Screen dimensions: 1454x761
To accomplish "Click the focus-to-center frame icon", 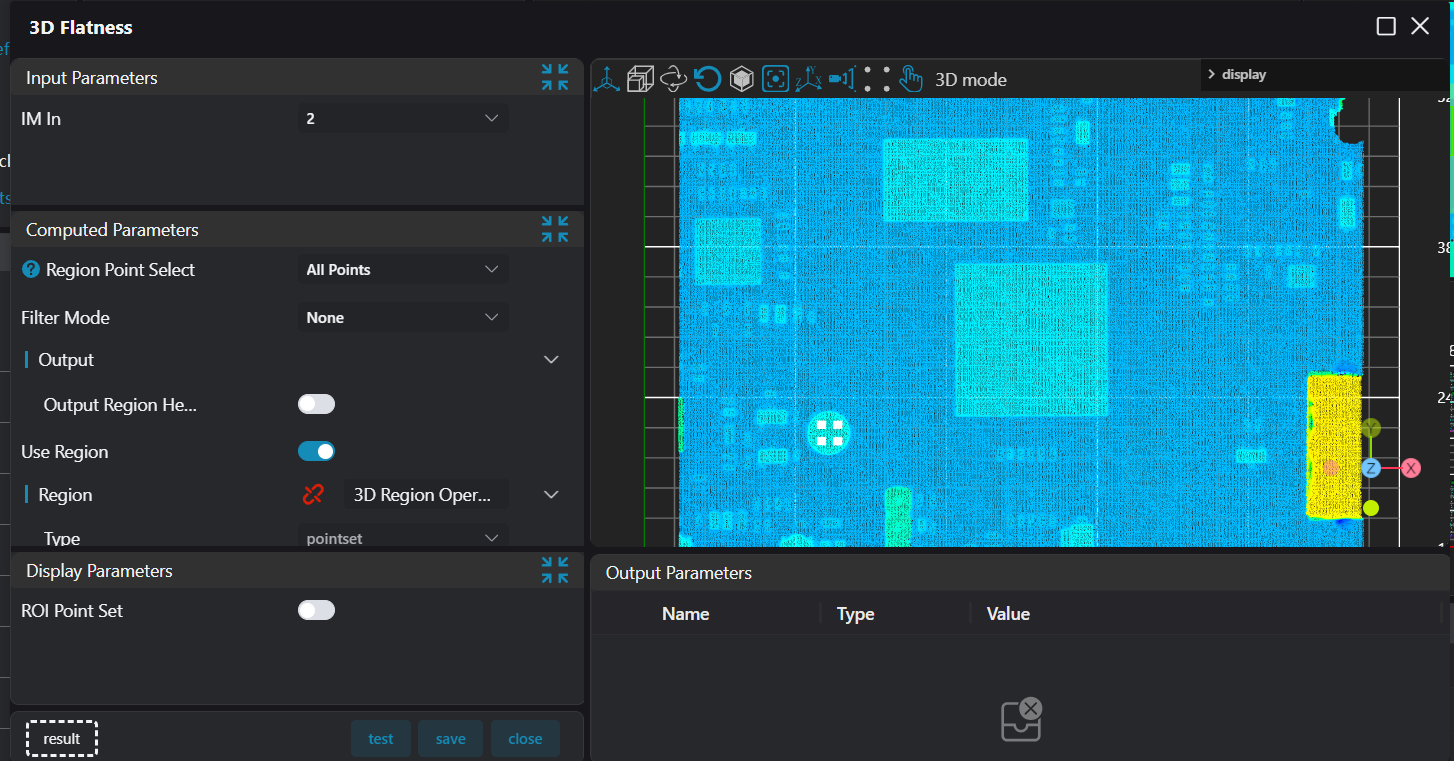I will tap(775, 79).
